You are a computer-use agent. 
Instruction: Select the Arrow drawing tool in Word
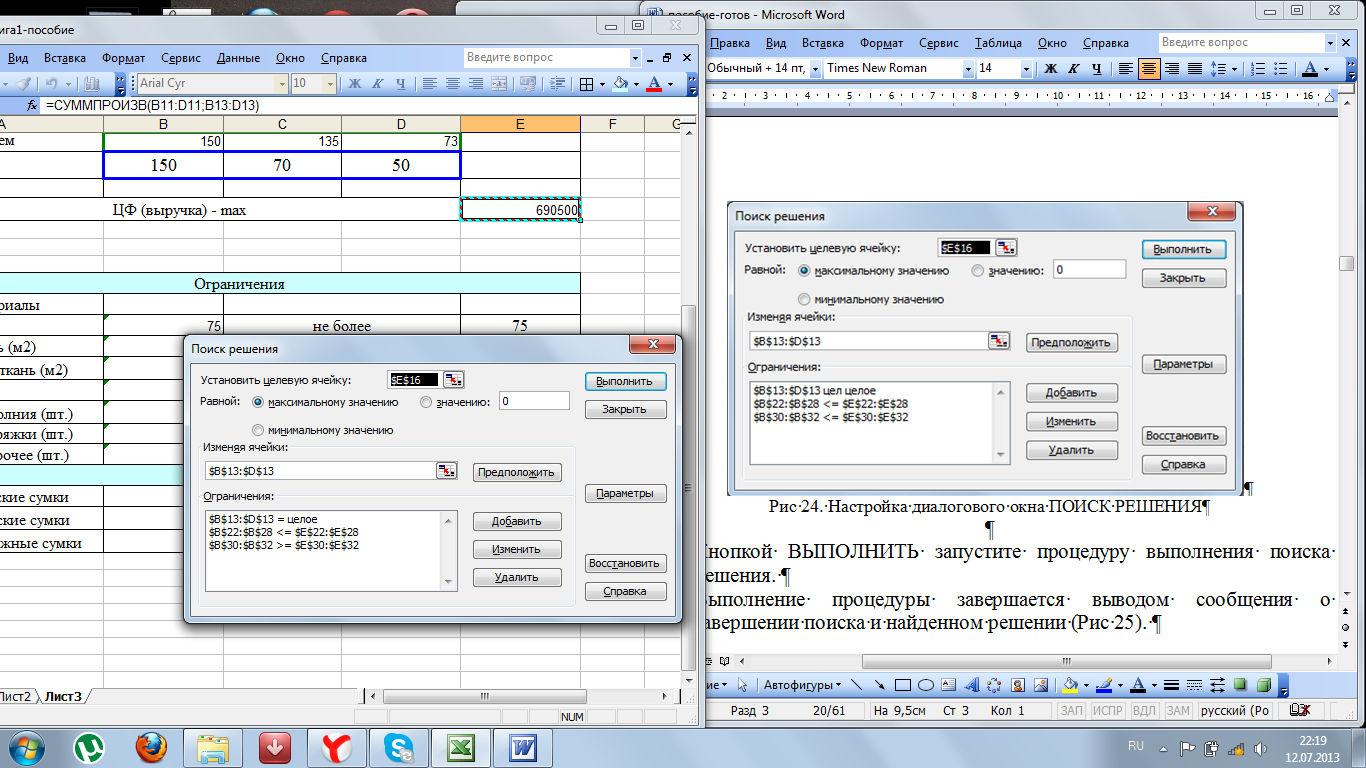[x=879, y=686]
